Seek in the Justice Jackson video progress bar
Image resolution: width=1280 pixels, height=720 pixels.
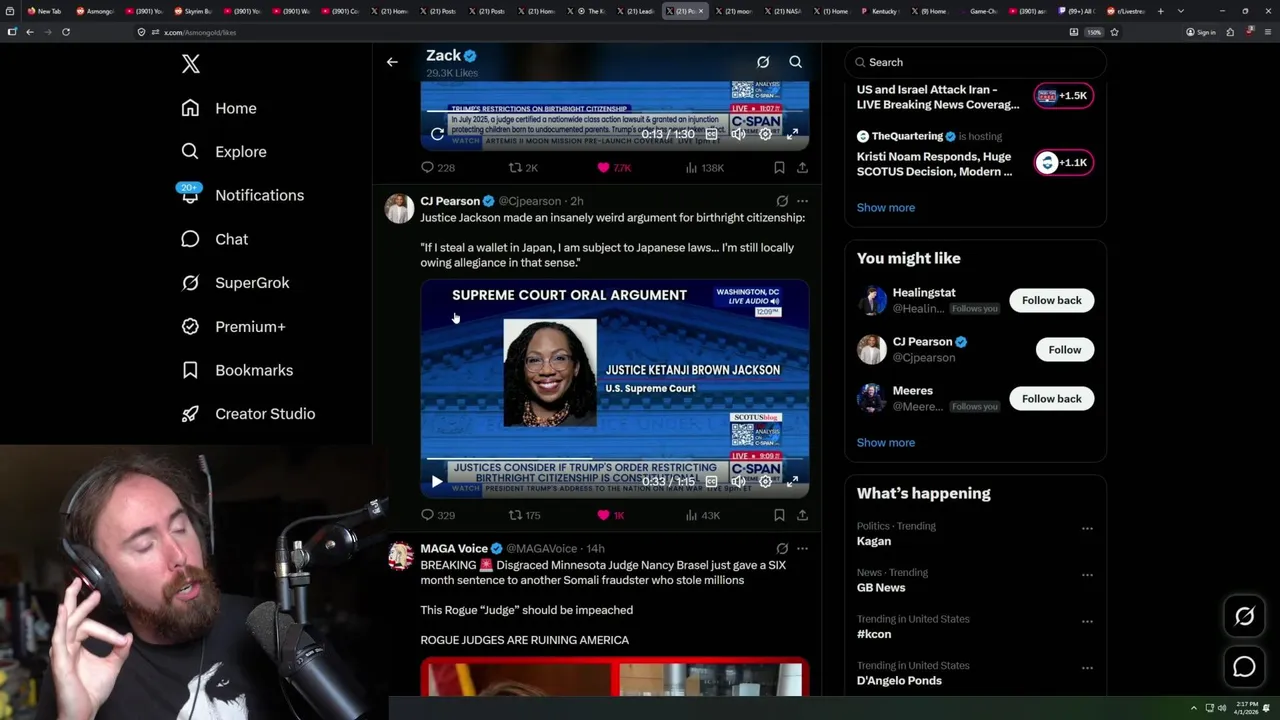tap(614, 460)
